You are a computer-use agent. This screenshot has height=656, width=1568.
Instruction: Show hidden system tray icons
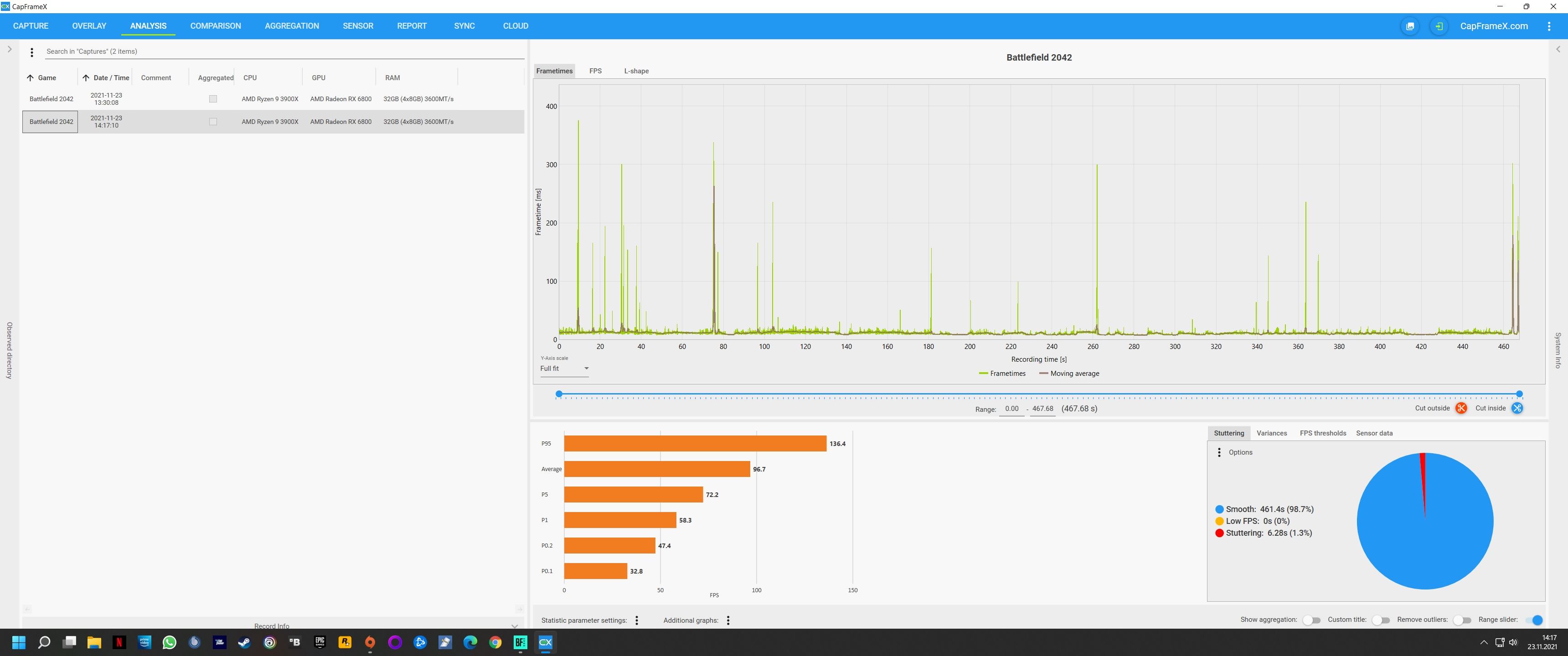tap(1484, 642)
